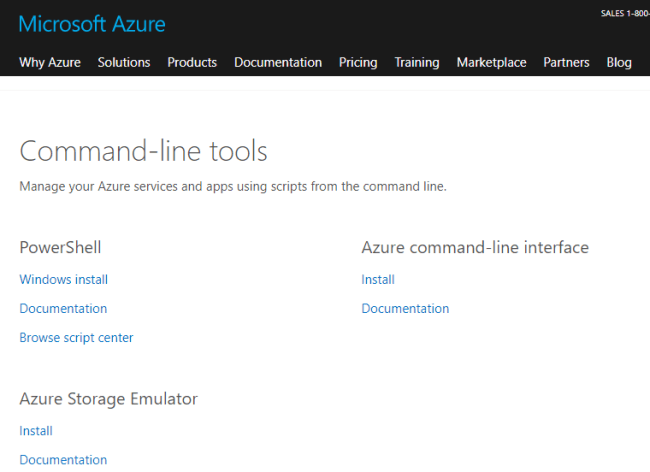Go to the Blog navigation item

click(619, 62)
